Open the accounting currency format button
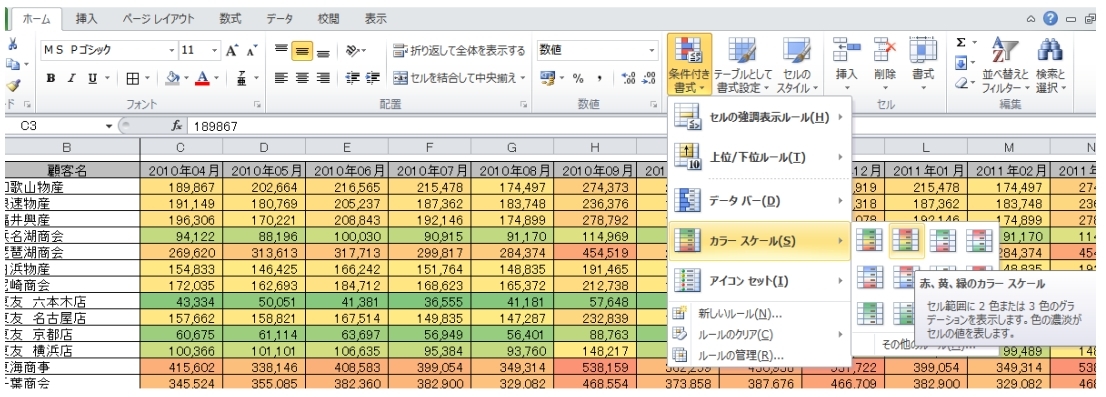This screenshot has height=397, width=1106. (x=547, y=78)
